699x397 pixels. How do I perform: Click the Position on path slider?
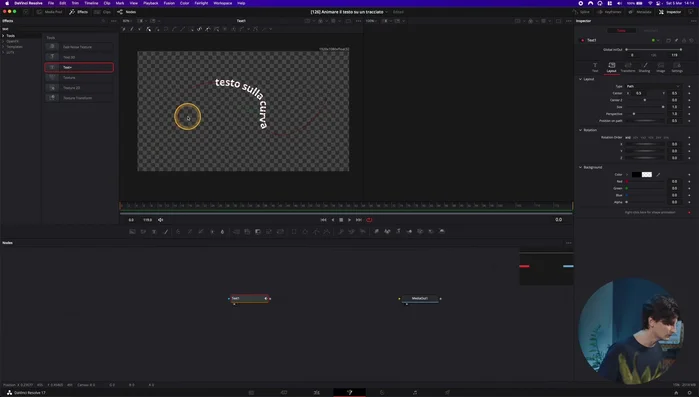coord(645,121)
